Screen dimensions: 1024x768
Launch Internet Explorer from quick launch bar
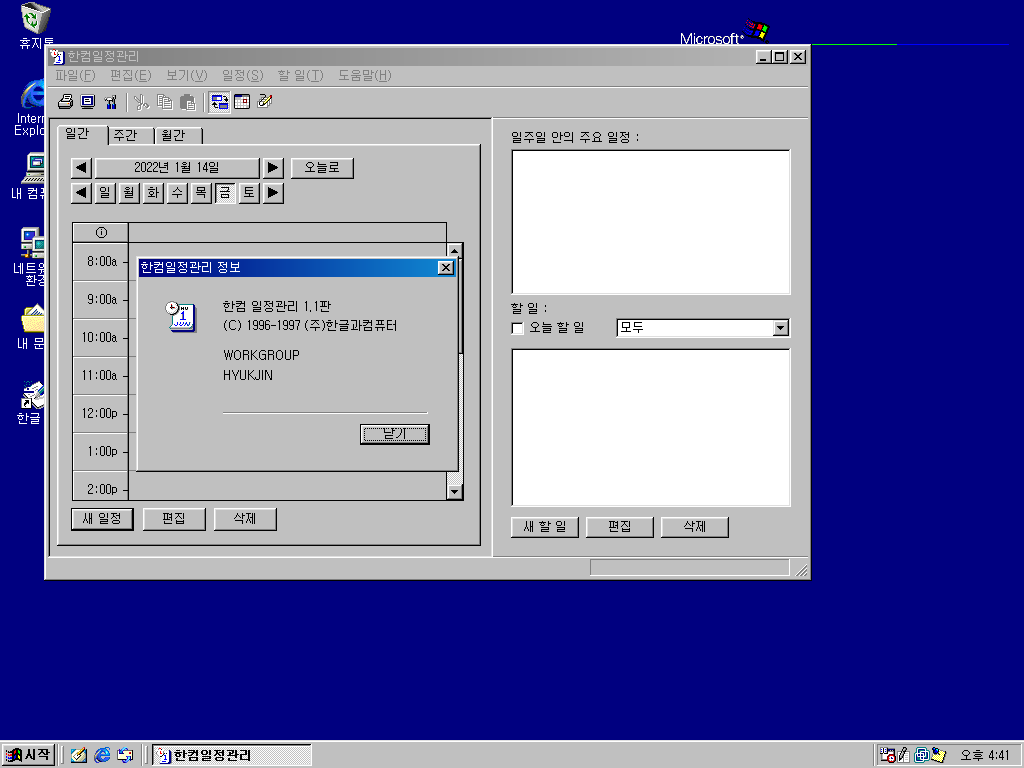(102, 755)
